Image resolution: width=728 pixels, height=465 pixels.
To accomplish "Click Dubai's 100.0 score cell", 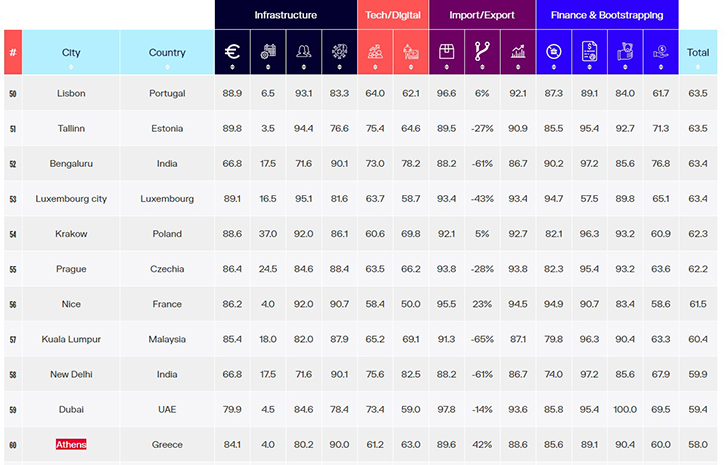I will click(625, 409).
